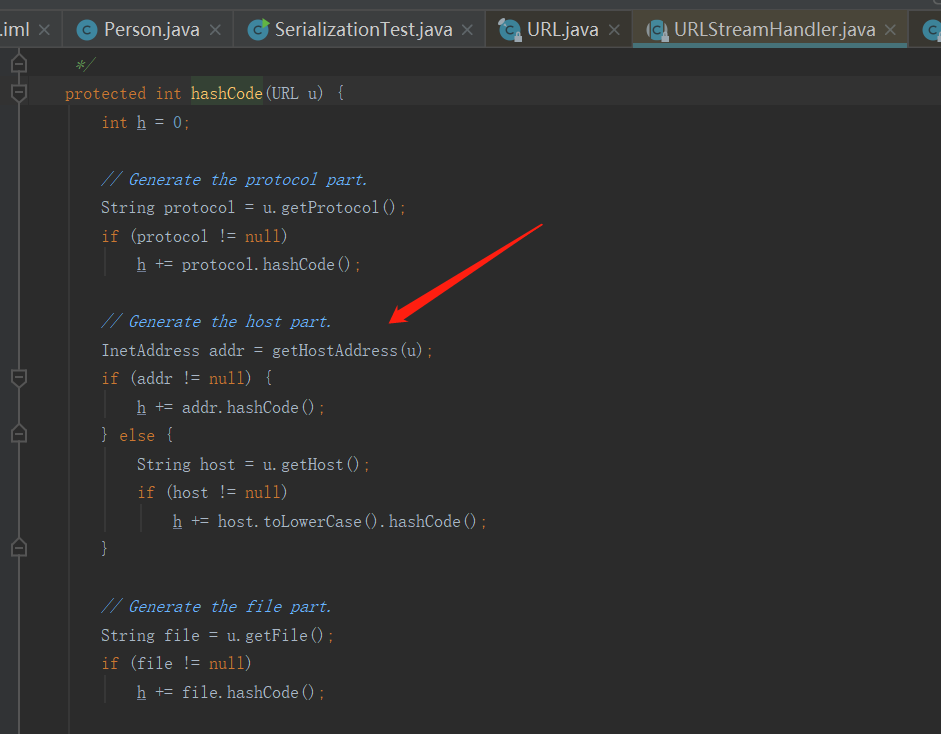Screen dimensions: 941x734
Task: Click the toLowerCase call in host line
Action: [x=312, y=522]
